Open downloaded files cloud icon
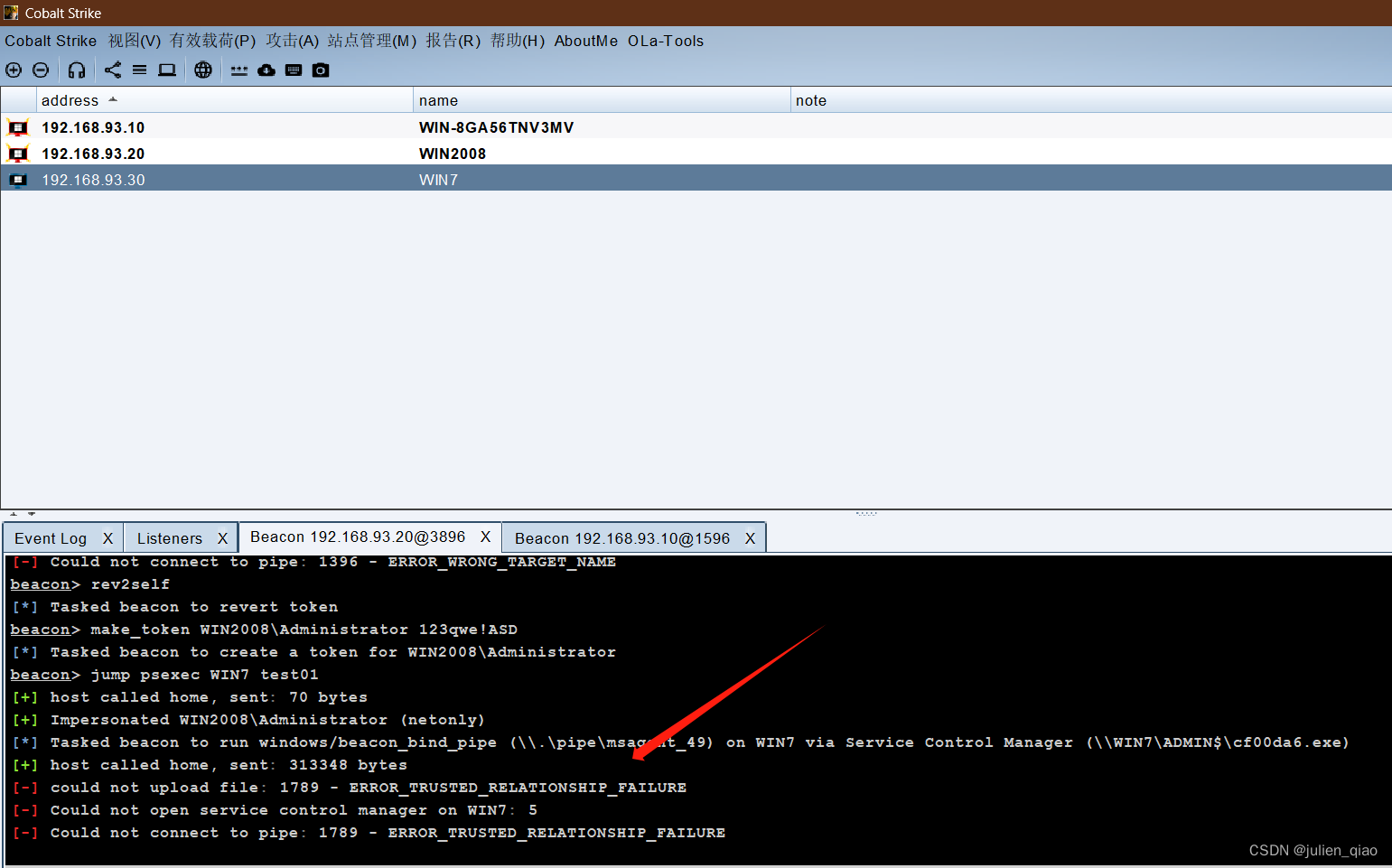 [266, 70]
